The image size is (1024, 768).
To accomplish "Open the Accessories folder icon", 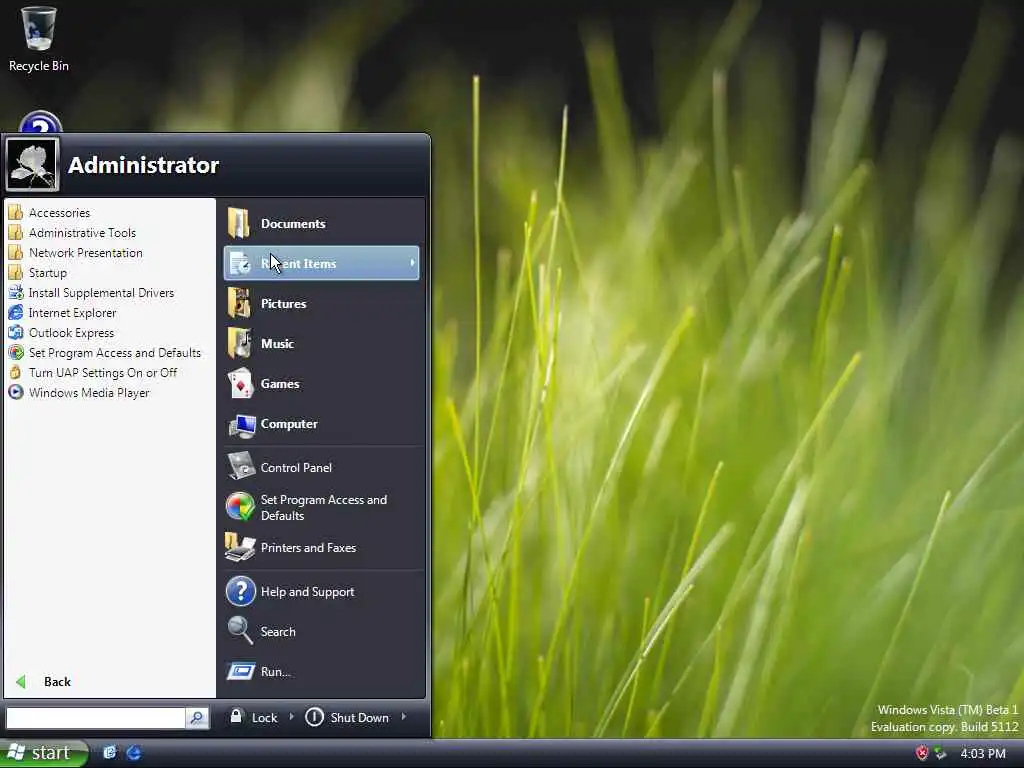I will (16, 213).
